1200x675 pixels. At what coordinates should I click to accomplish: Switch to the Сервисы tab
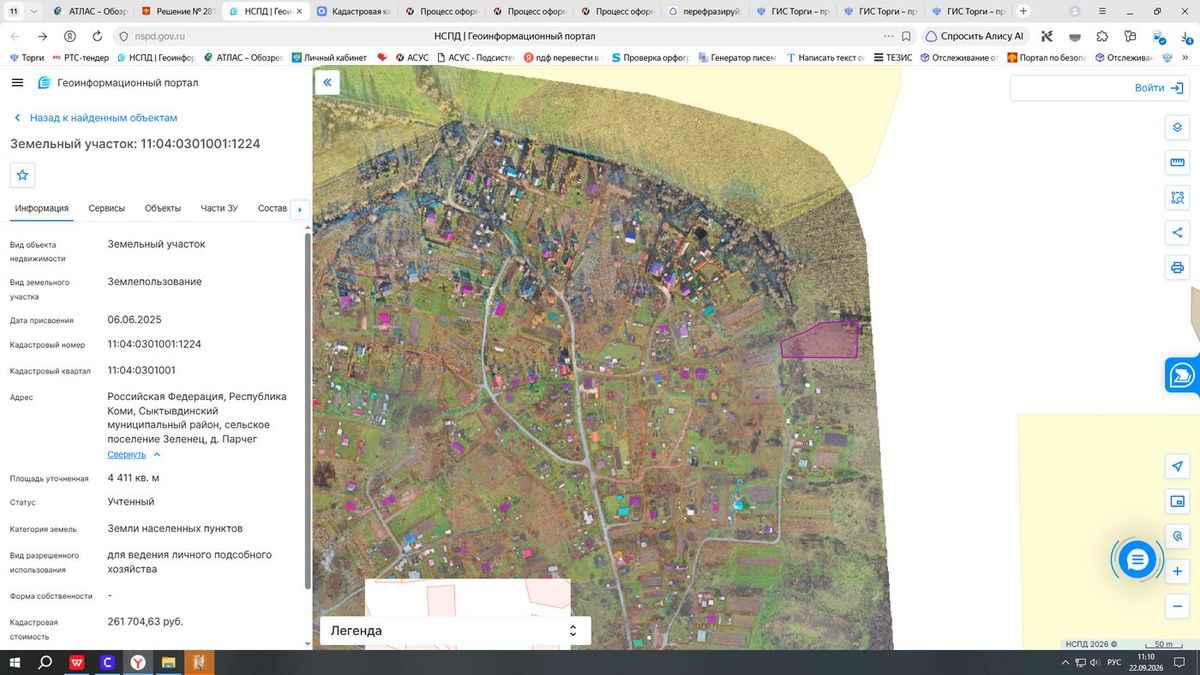click(x=107, y=208)
